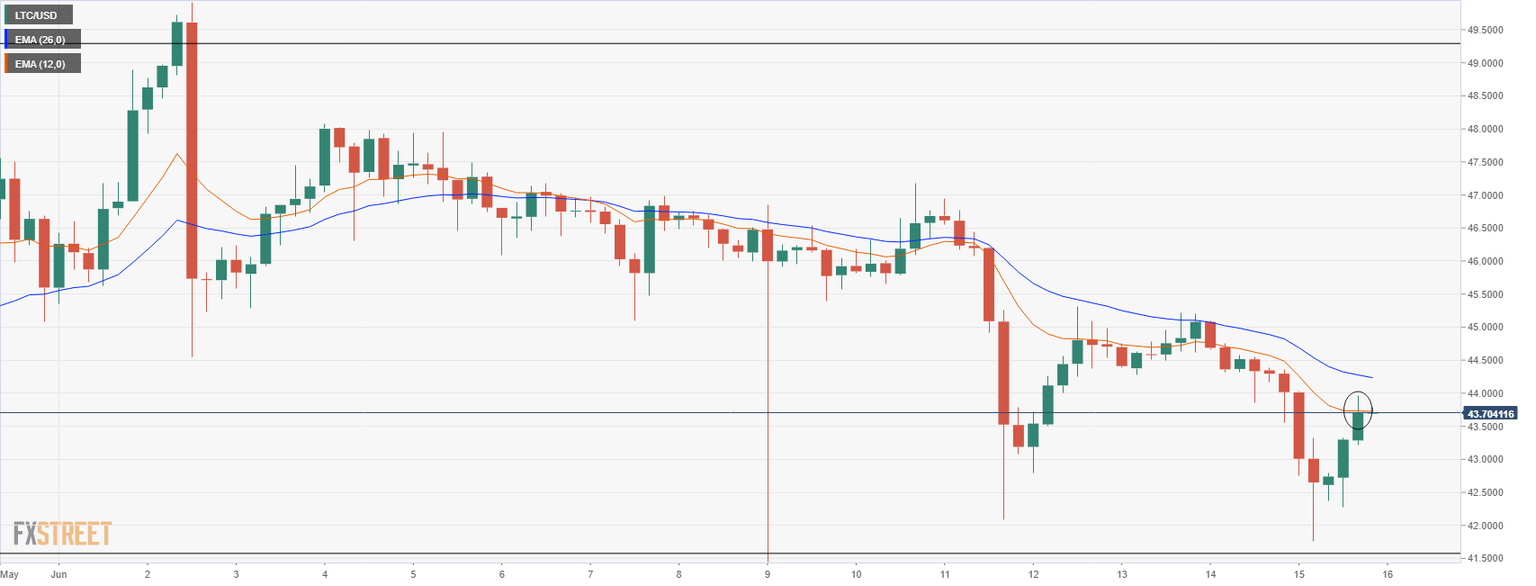Click the 47.5000 price axis label

pyautogui.click(x=1485, y=162)
